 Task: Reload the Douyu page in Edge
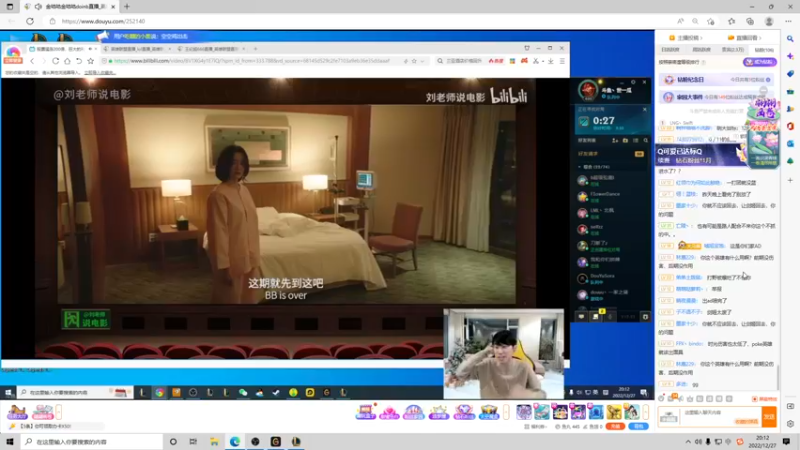(30, 21)
